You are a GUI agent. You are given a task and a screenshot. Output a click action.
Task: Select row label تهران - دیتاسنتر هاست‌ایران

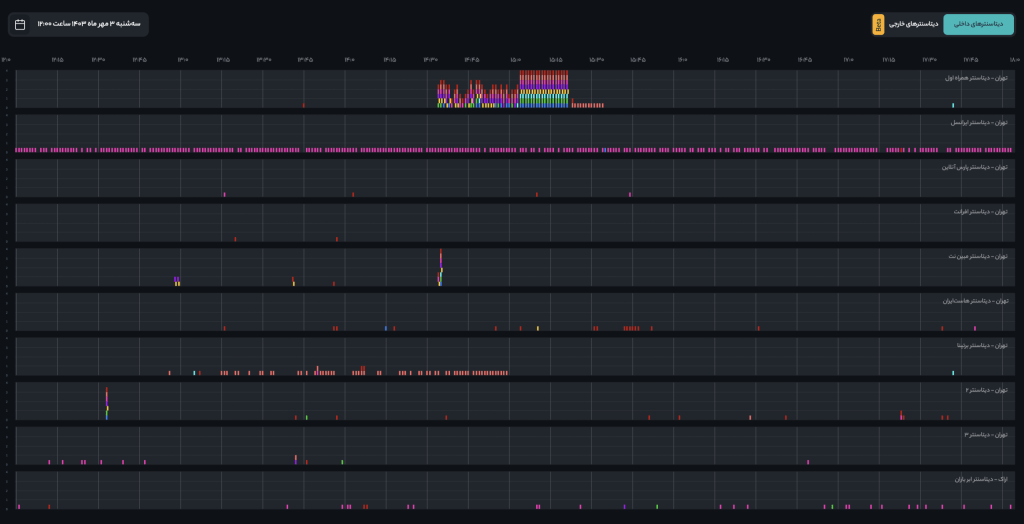click(975, 301)
